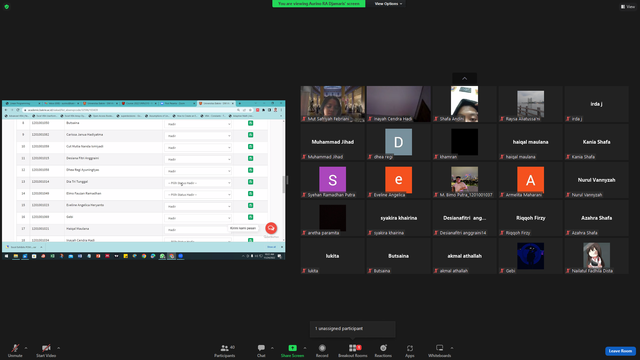The image size is (640, 360).
Task: Open share options caret beside Share Screen
Action: [305, 348]
